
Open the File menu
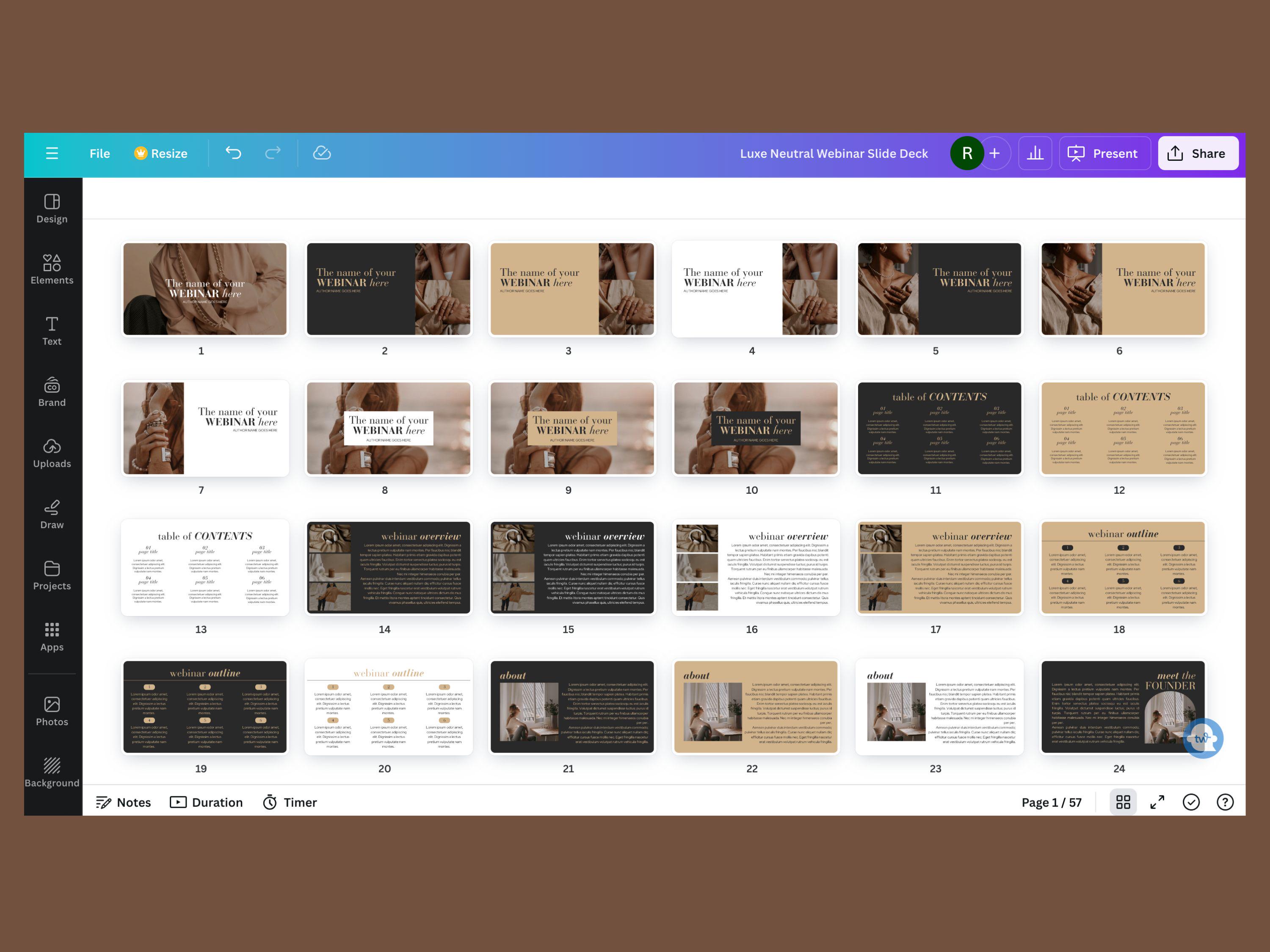click(x=100, y=153)
